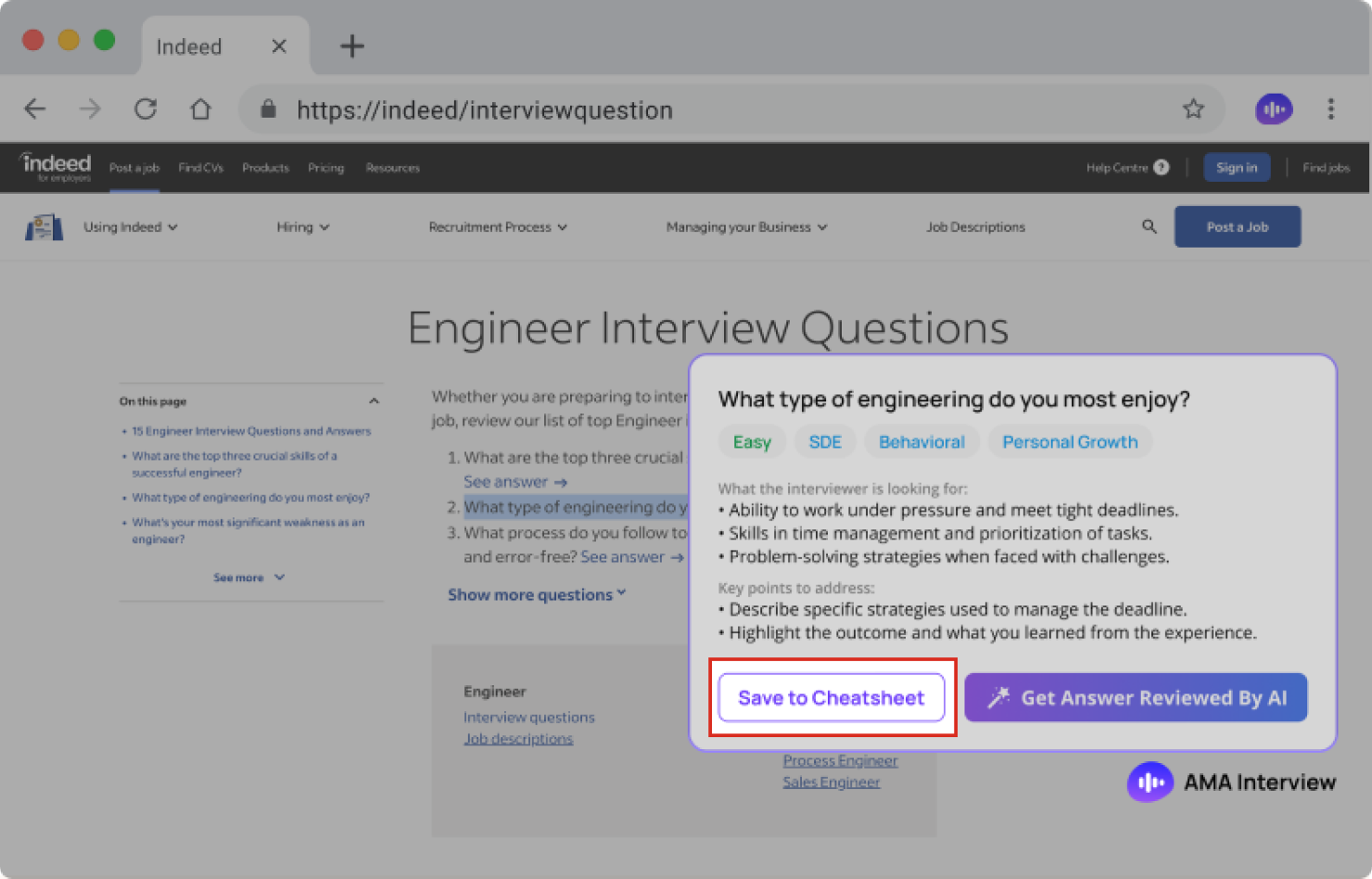Click the Sign in button

tap(1237, 168)
